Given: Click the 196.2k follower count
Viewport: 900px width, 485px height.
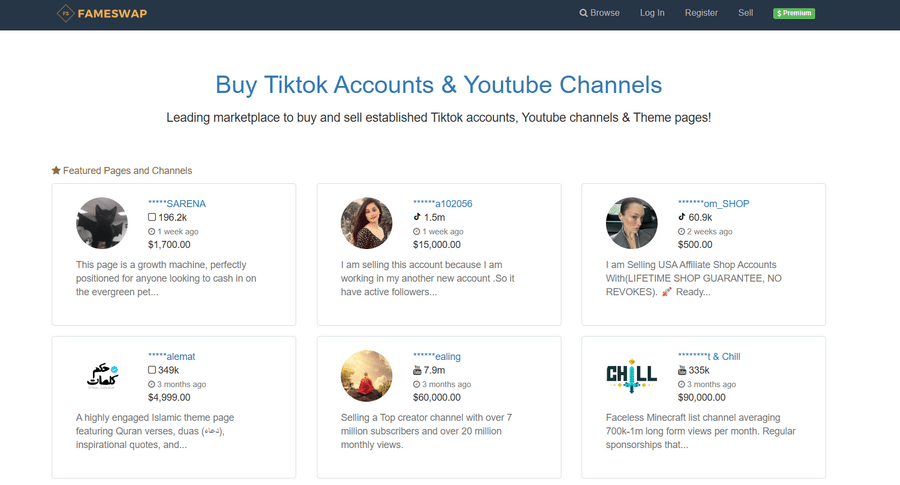Looking at the screenshot, I should point(173,218).
